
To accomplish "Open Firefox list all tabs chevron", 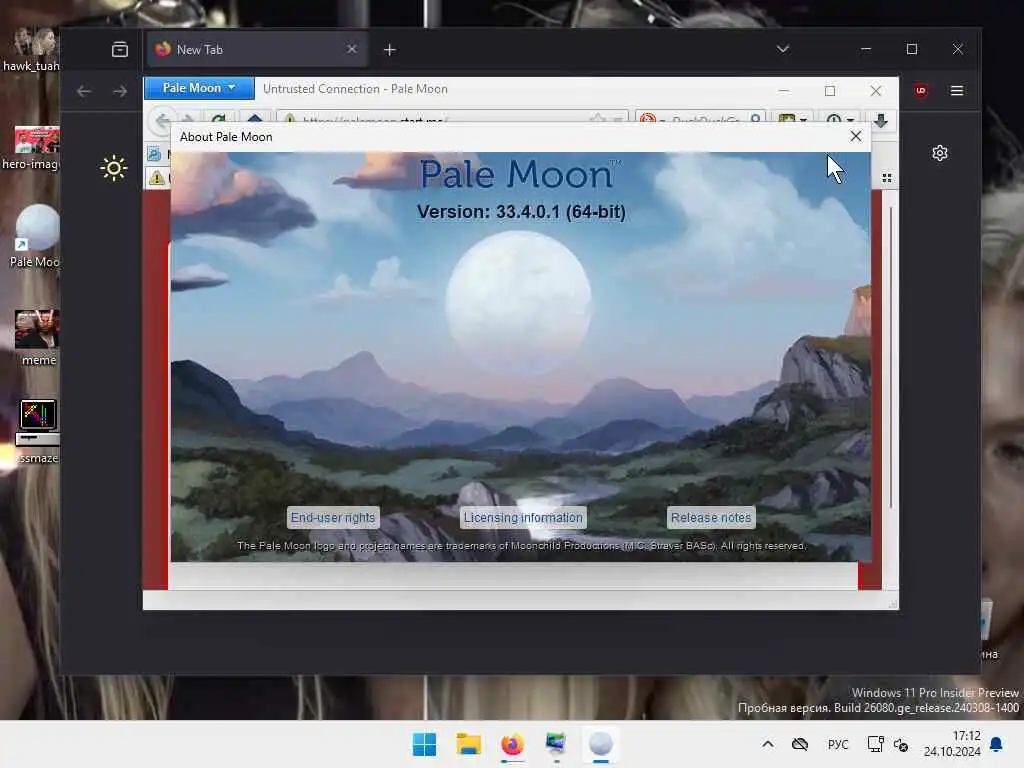I will [x=783, y=49].
